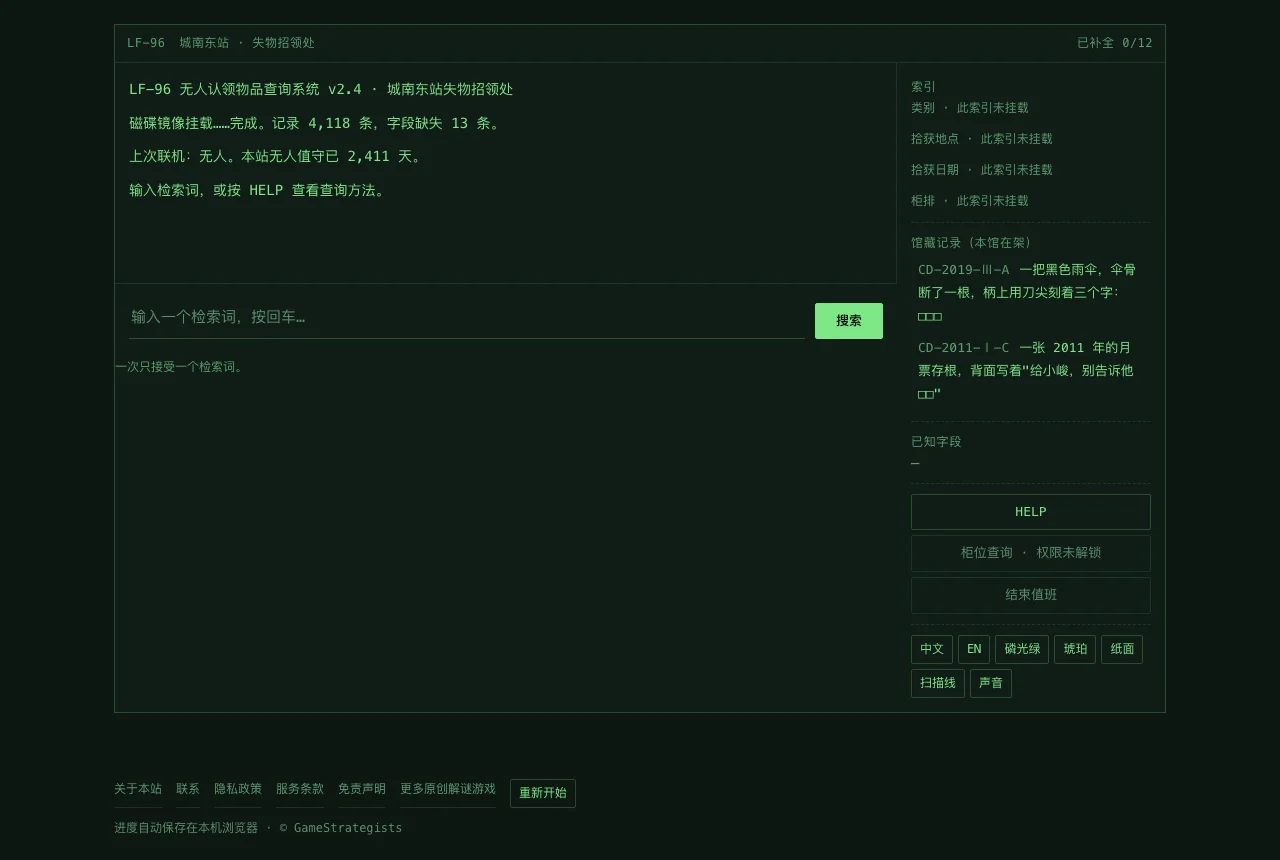End the shift with 结束值班

(x=1030, y=595)
